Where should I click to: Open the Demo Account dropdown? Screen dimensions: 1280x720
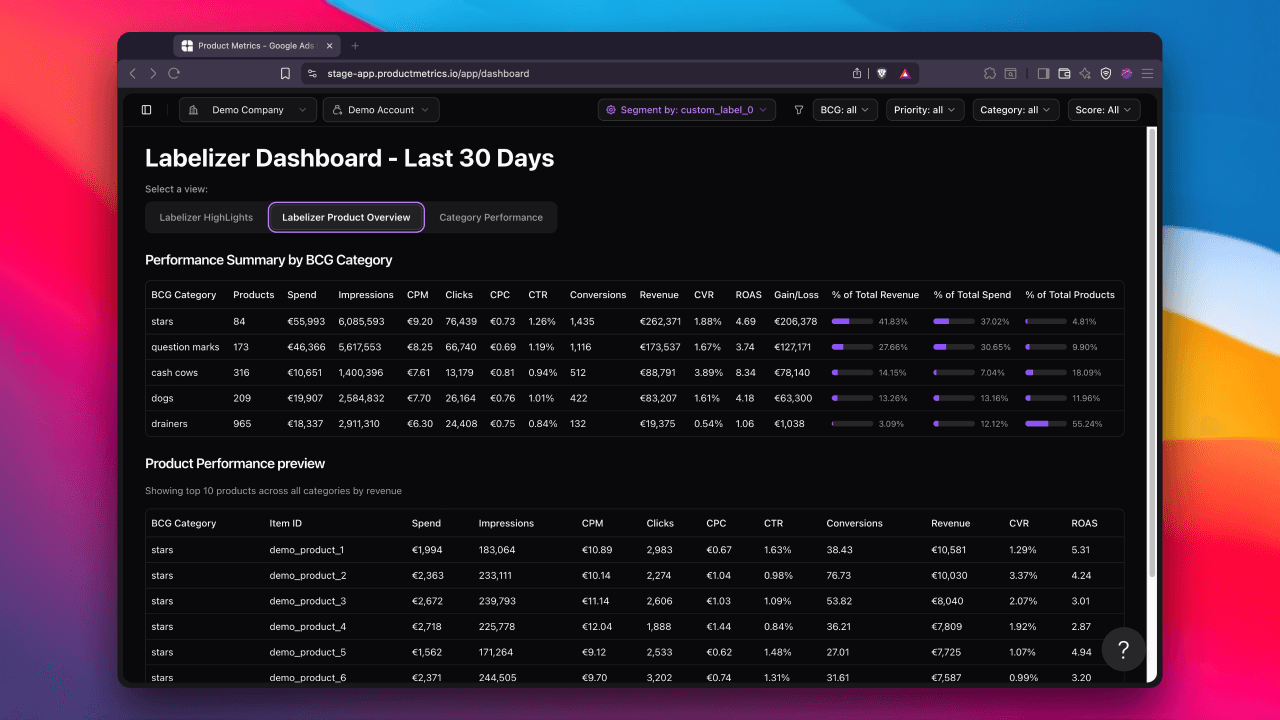coord(381,110)
